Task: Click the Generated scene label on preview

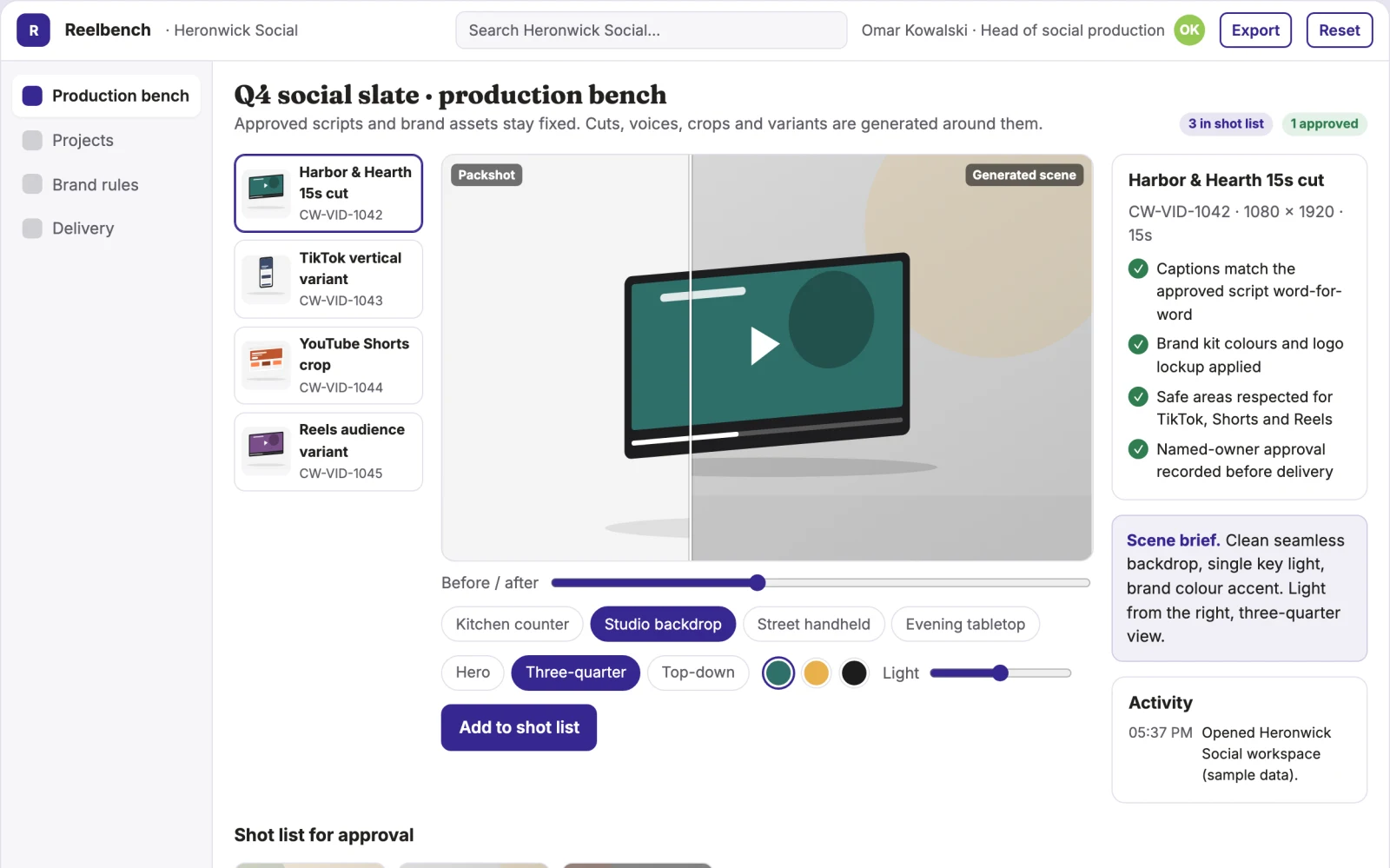Action: 1023,175
